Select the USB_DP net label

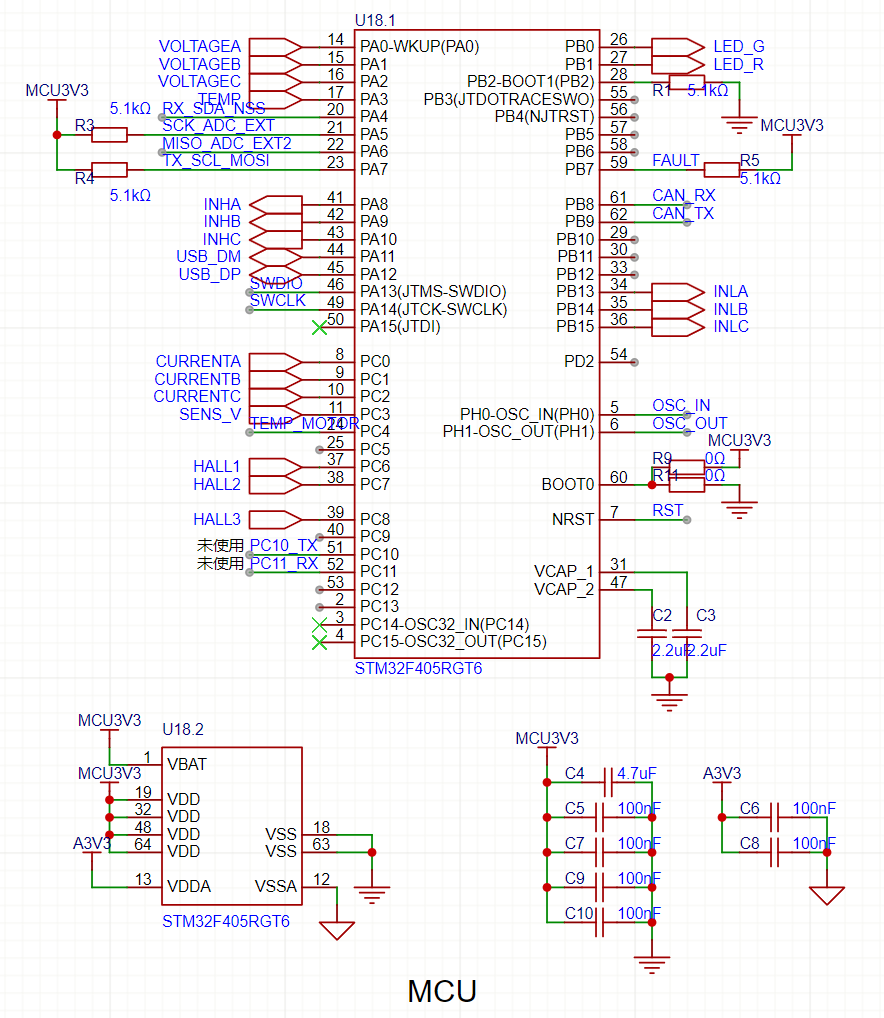pos(209,275)
